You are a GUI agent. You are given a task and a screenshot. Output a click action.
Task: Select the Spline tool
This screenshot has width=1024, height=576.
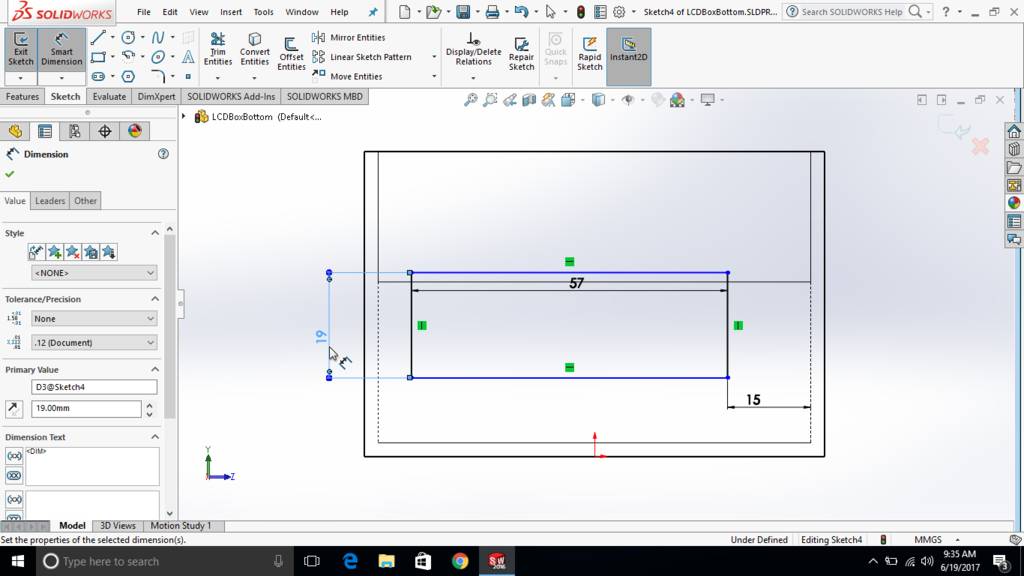click(x=157, y=37)
